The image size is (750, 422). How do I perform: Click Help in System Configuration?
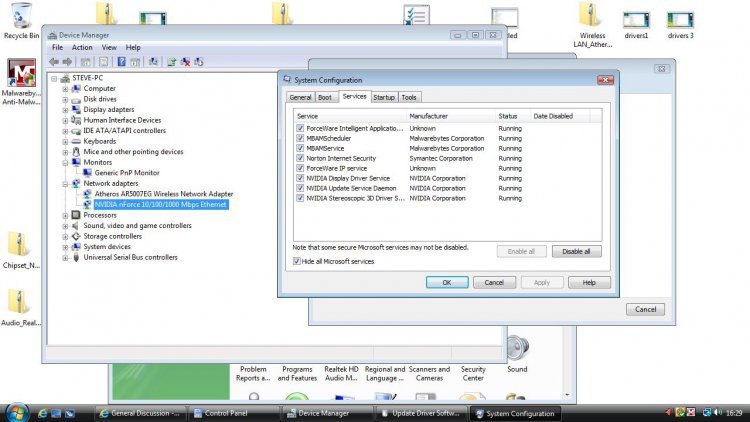tap(589, 282)
